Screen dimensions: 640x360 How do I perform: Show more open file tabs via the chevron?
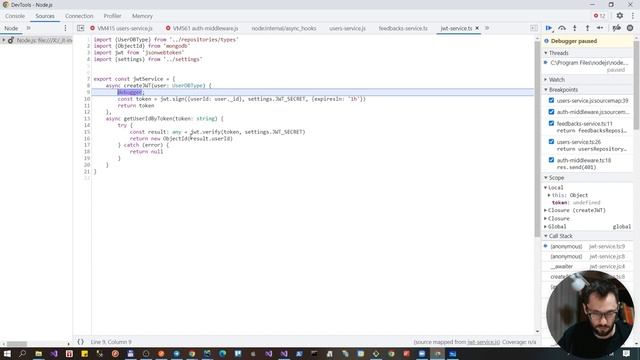(x=487, y=28)
